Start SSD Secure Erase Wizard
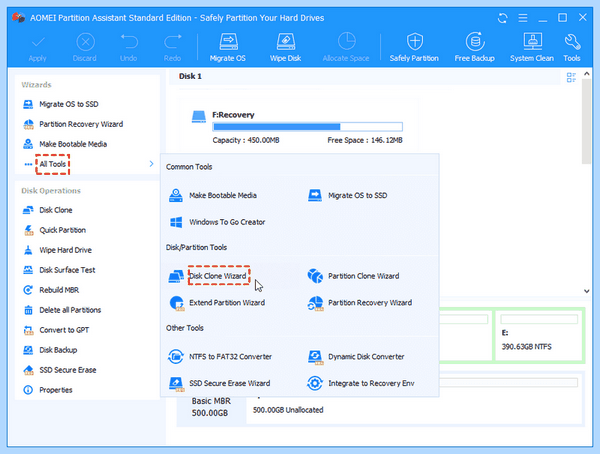Screen dimensions: 600x454 tap(230, 383)
